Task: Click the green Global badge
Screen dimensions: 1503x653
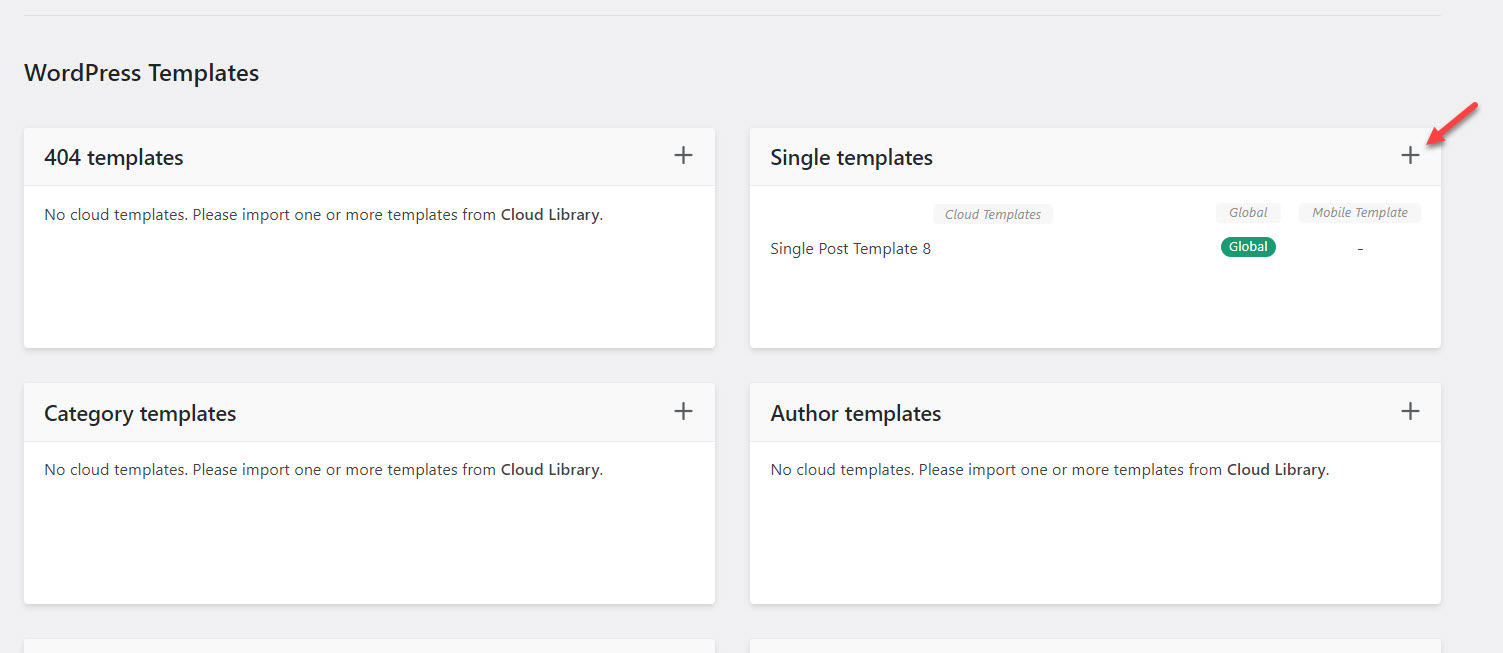Action: click(x=1248, y=247)
